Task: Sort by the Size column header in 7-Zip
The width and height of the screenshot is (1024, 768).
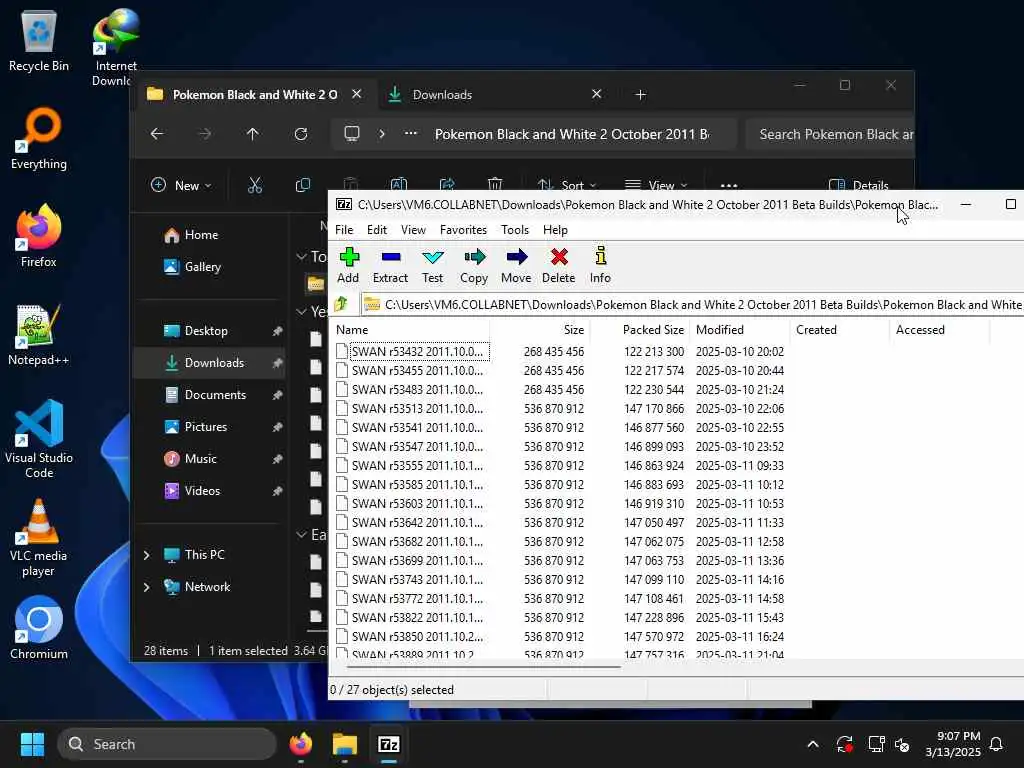Action: click(x=540, y=330)
